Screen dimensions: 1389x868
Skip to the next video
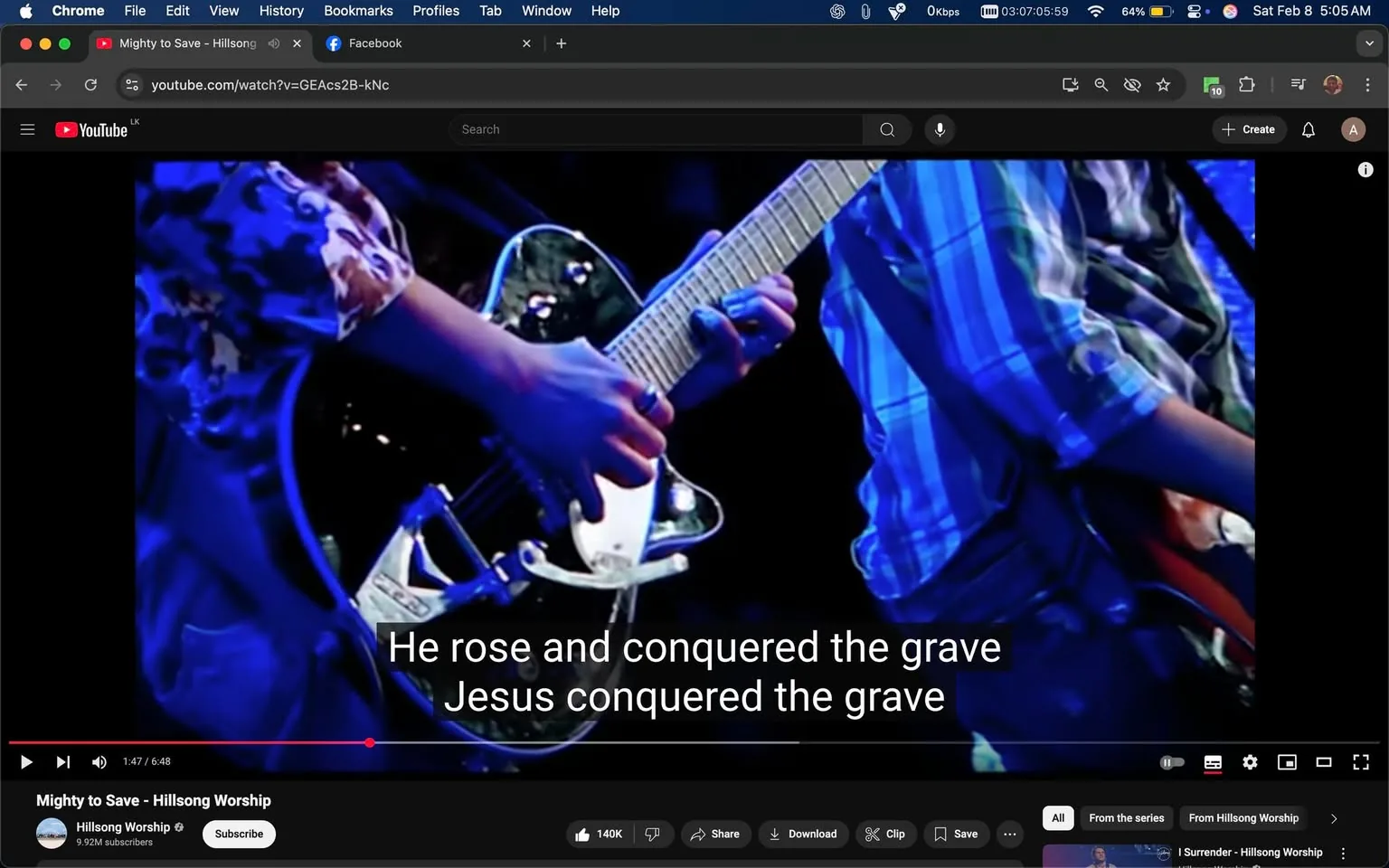62,762
